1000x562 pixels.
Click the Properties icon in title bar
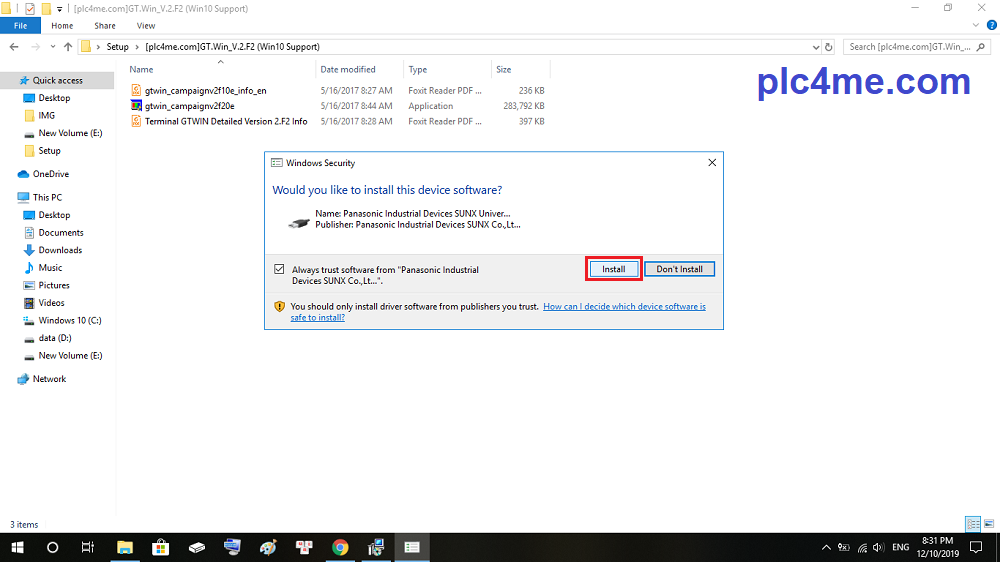click(x=29, y=9)
